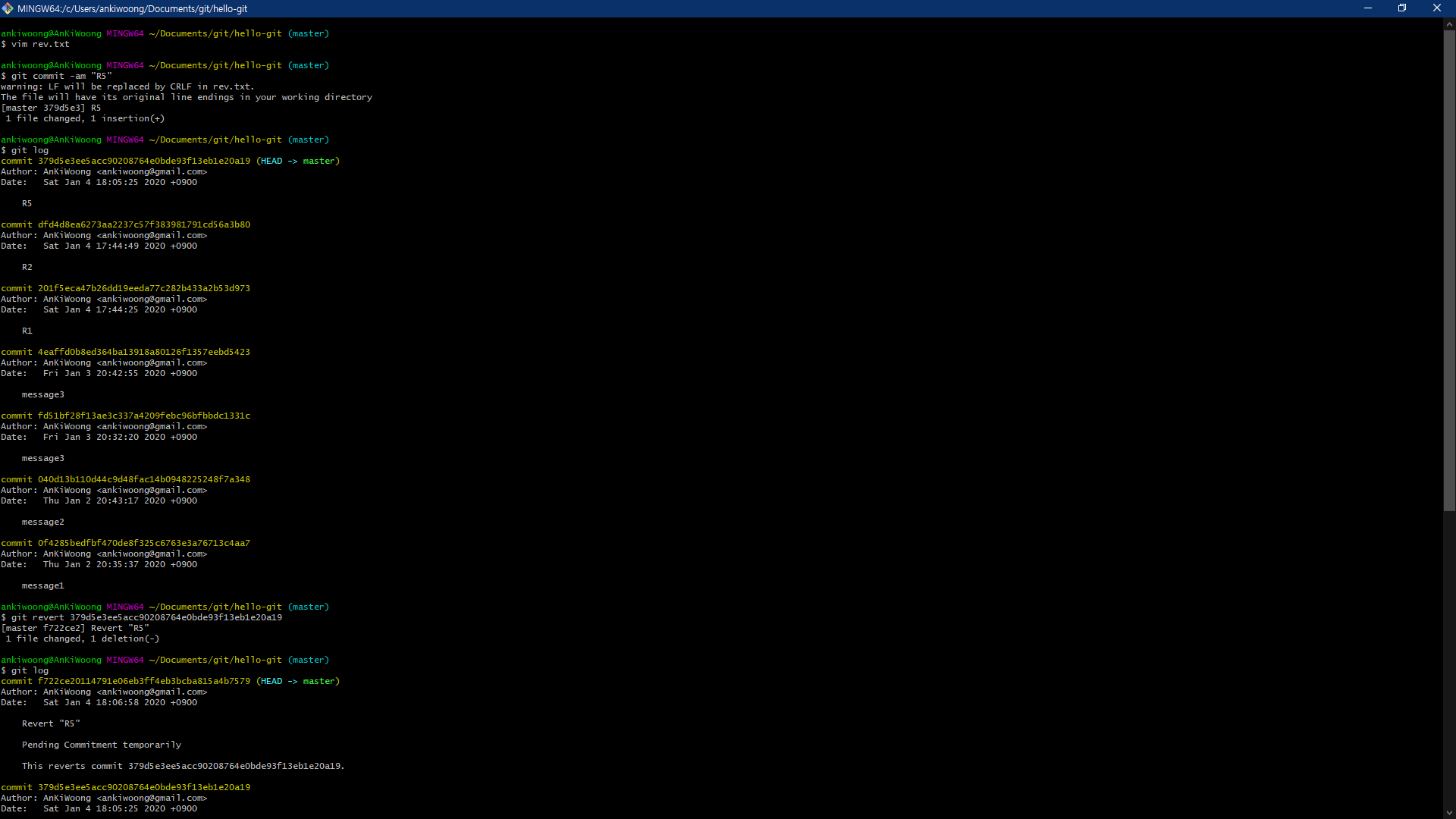Image resolution: width=1456 pixels, height=819 pixels.
Task: Restore down the terminal window
Action: click(x=1402, y=8)
